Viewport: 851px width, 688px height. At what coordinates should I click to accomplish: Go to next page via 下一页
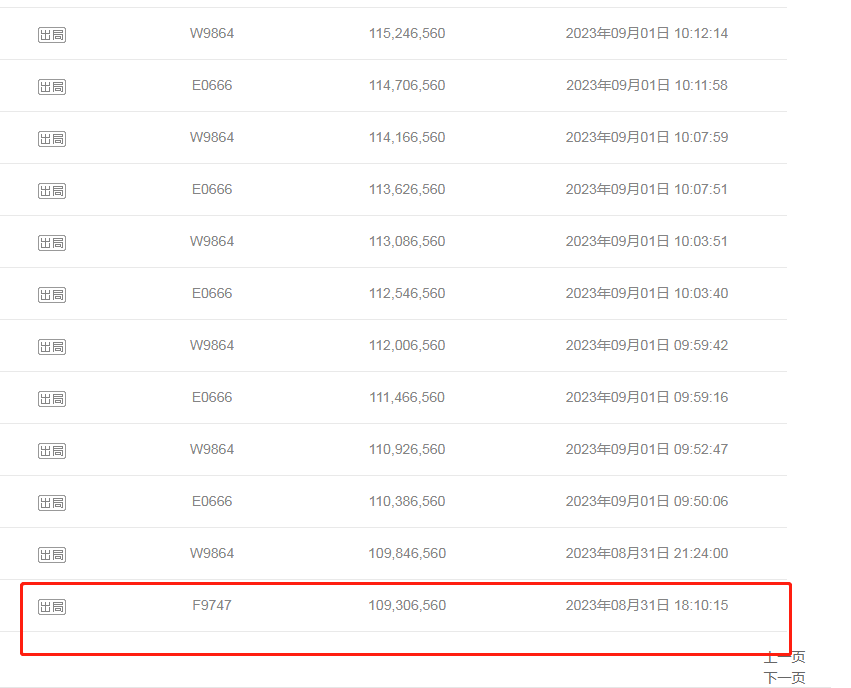[784, 678]
